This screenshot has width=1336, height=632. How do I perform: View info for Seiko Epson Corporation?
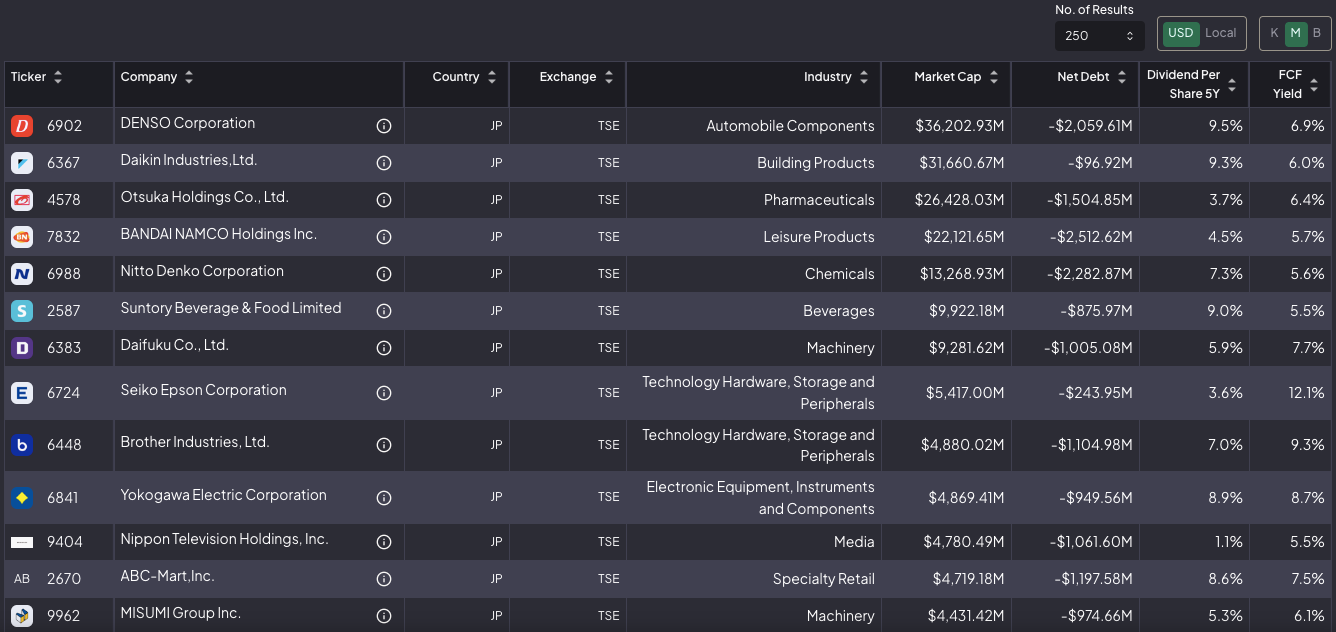tap(383, 393)
